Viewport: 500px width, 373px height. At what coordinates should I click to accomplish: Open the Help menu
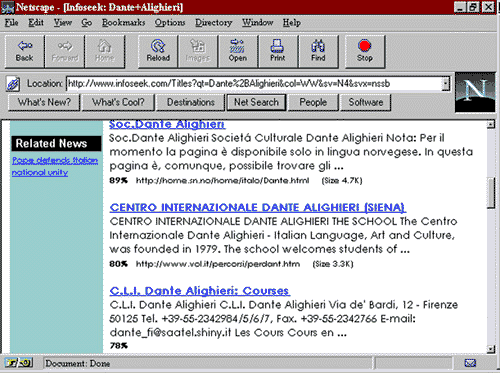pyautogui.click(x=292, y=23)
